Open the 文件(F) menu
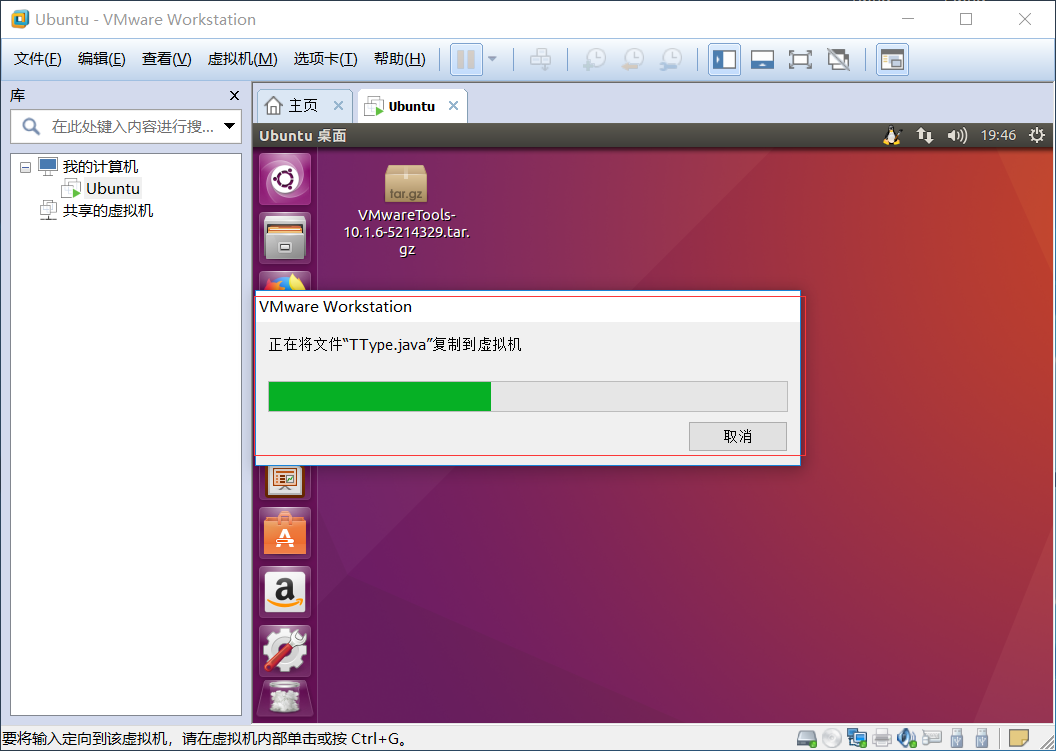Screen dimensions: 1056x751 38,59
